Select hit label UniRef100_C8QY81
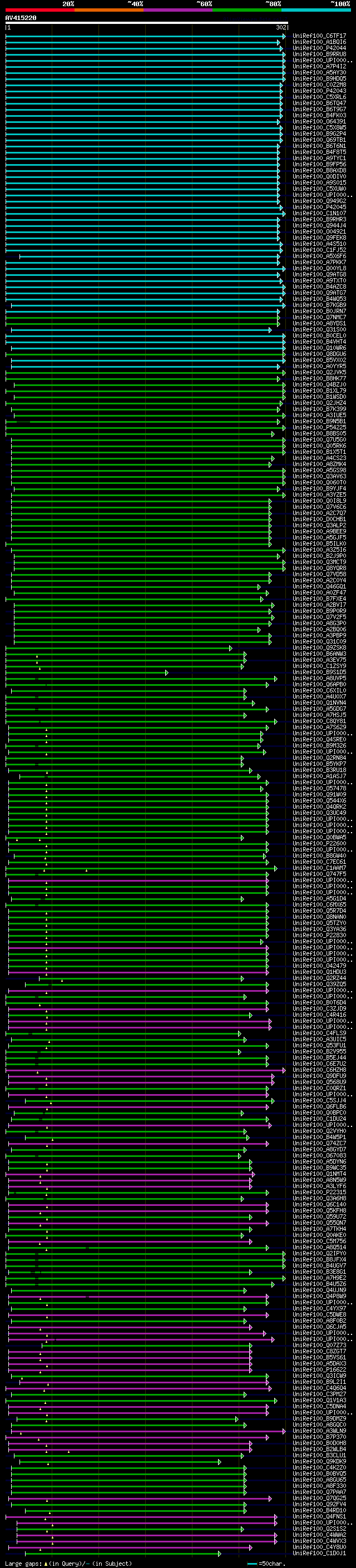Image resolution: width=356 pixels, height=1568 pixels. (x=319, y=721)
